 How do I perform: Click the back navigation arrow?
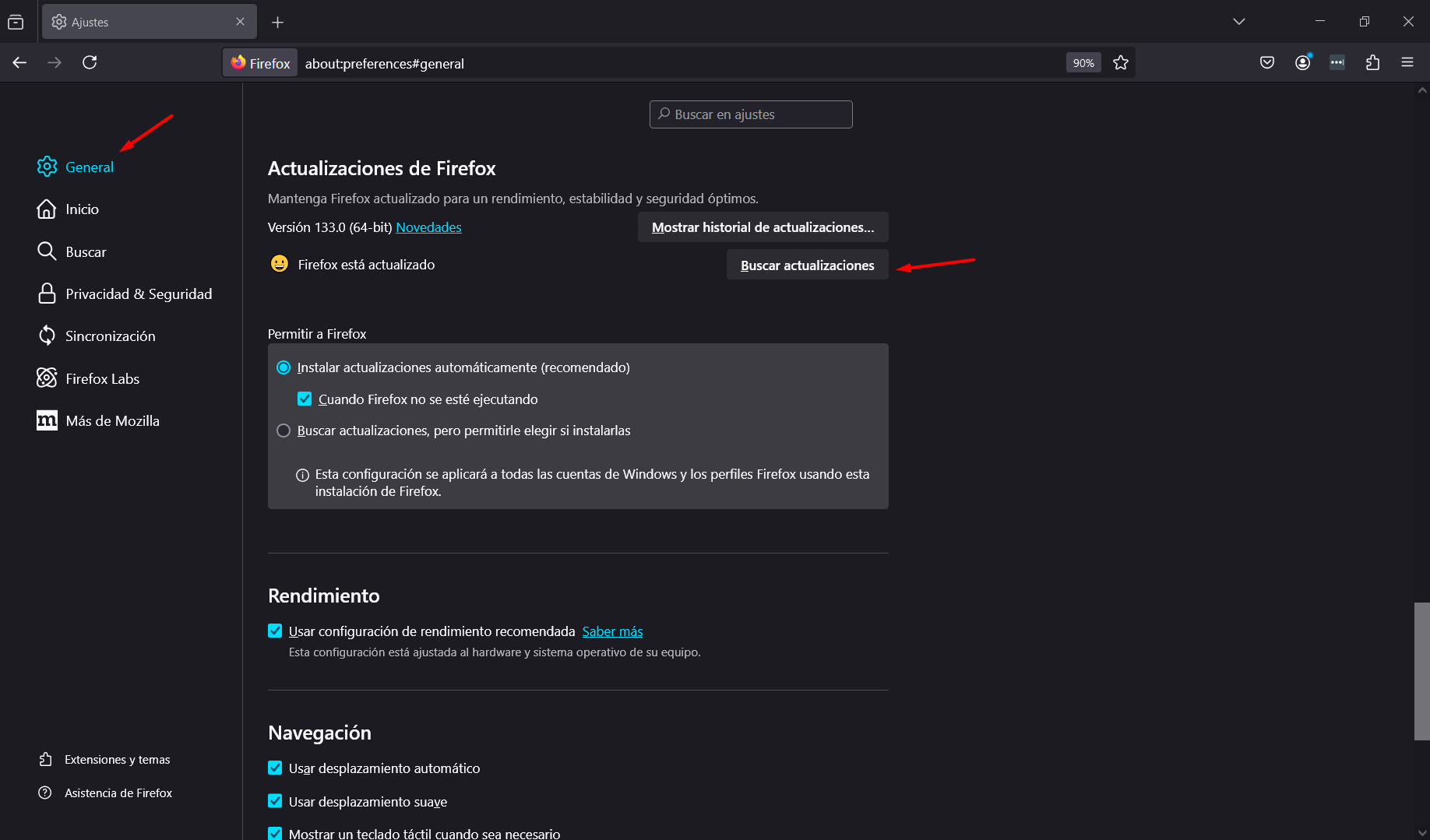19,62
